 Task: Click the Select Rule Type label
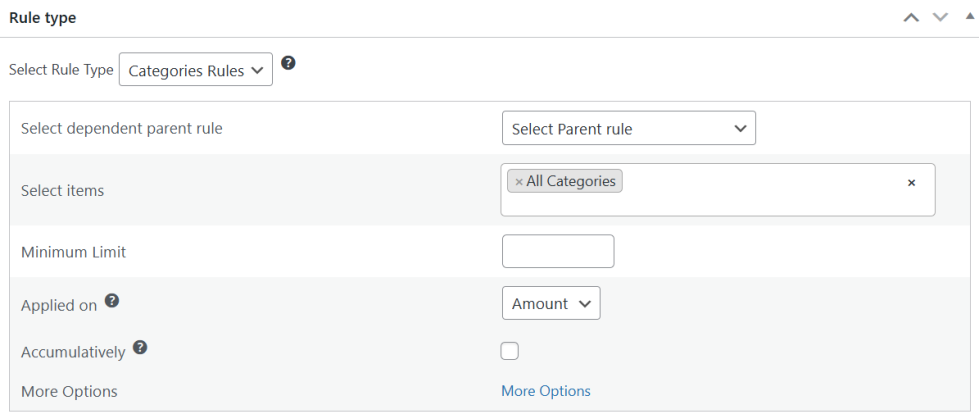[60, 70]
